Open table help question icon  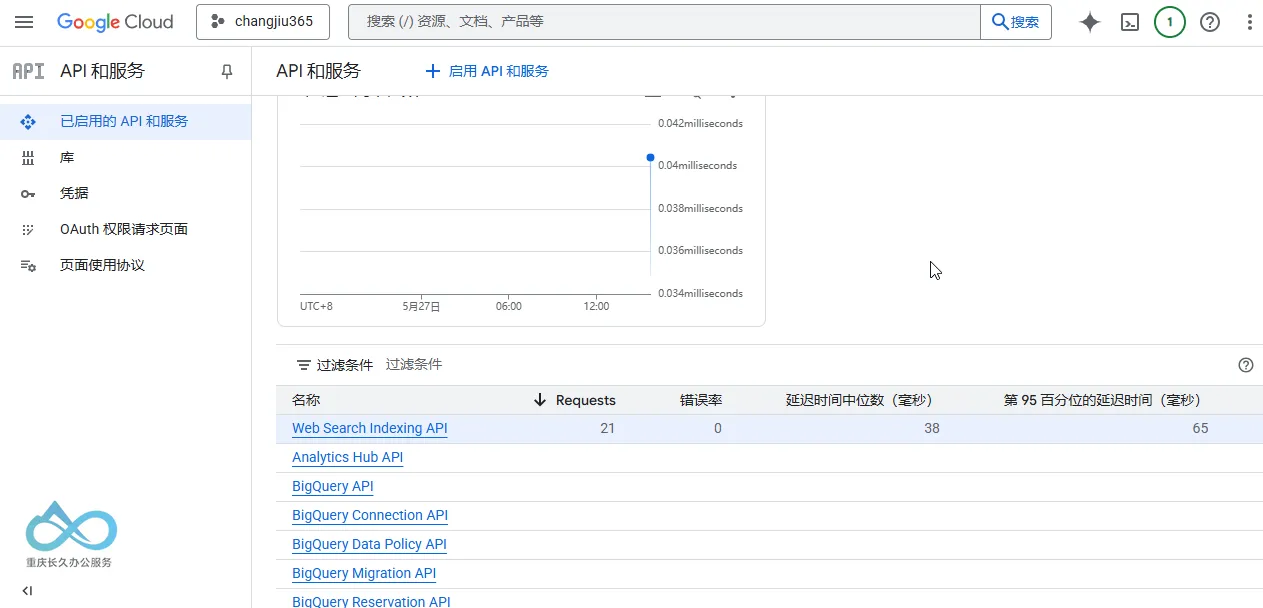1246,365
